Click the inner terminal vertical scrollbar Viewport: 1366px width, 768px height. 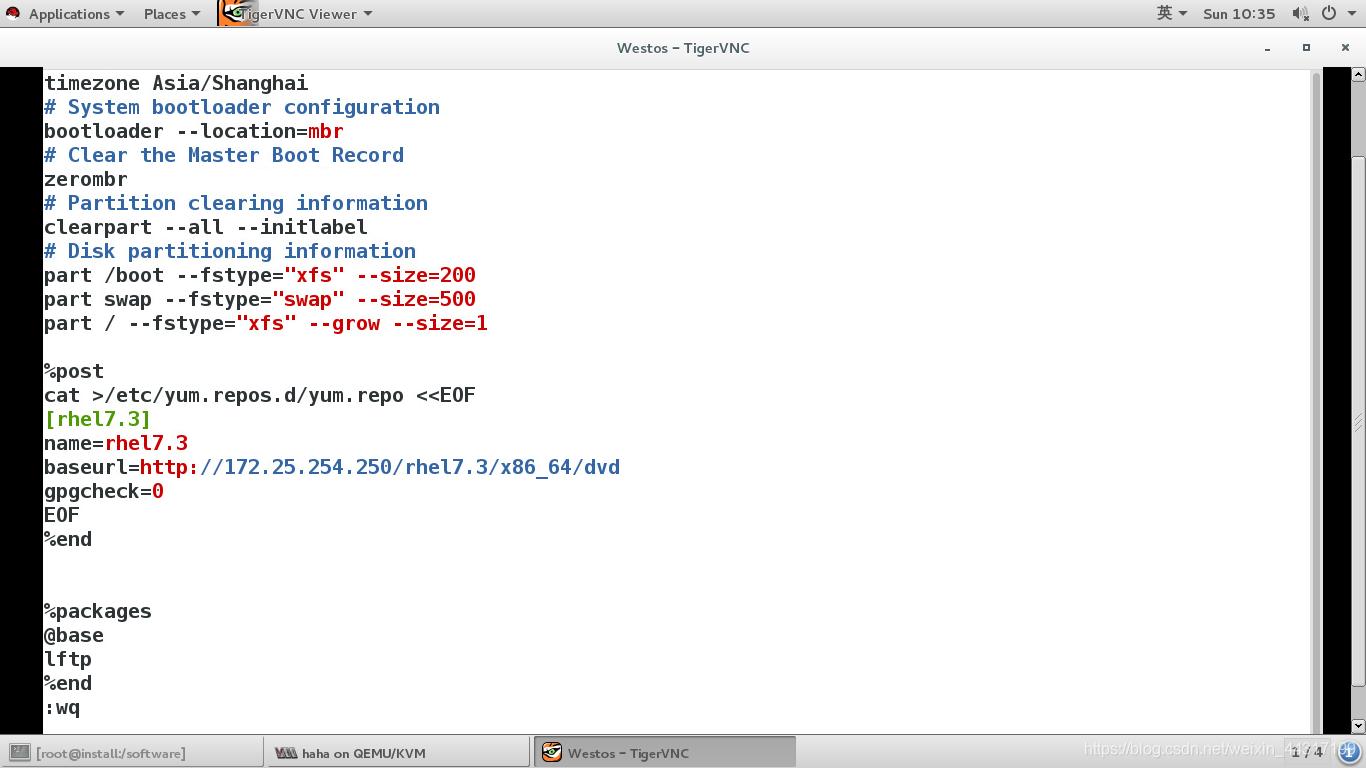(x=1316, y=400)
